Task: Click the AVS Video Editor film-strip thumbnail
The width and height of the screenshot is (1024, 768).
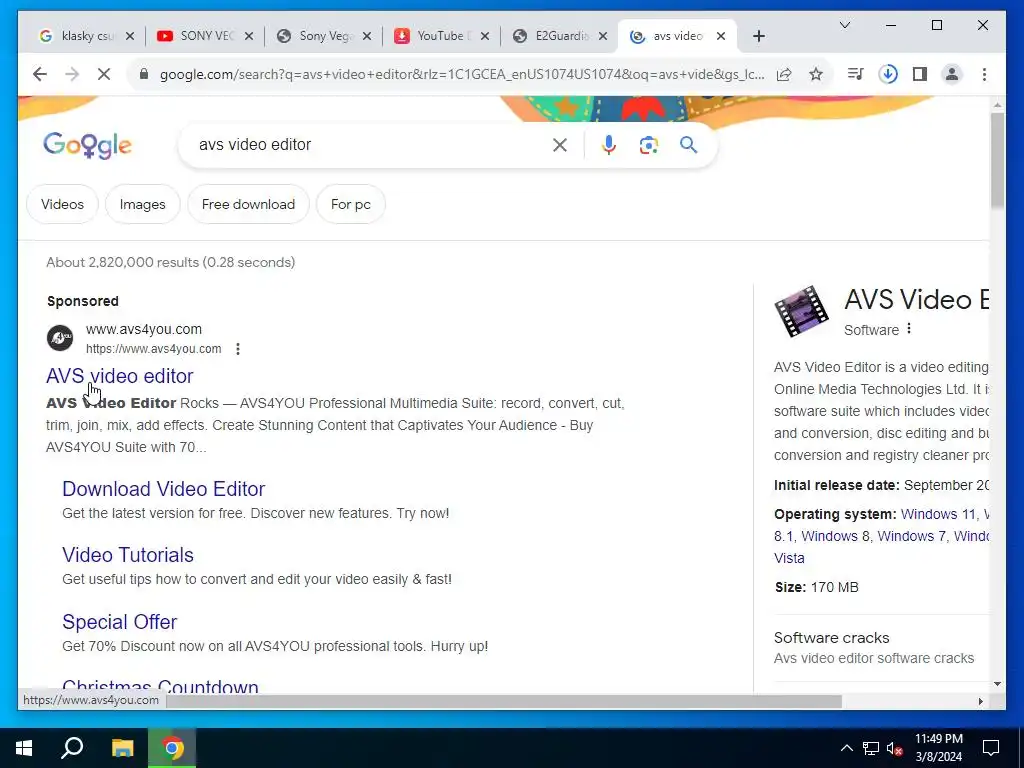Action: (801, 312)
